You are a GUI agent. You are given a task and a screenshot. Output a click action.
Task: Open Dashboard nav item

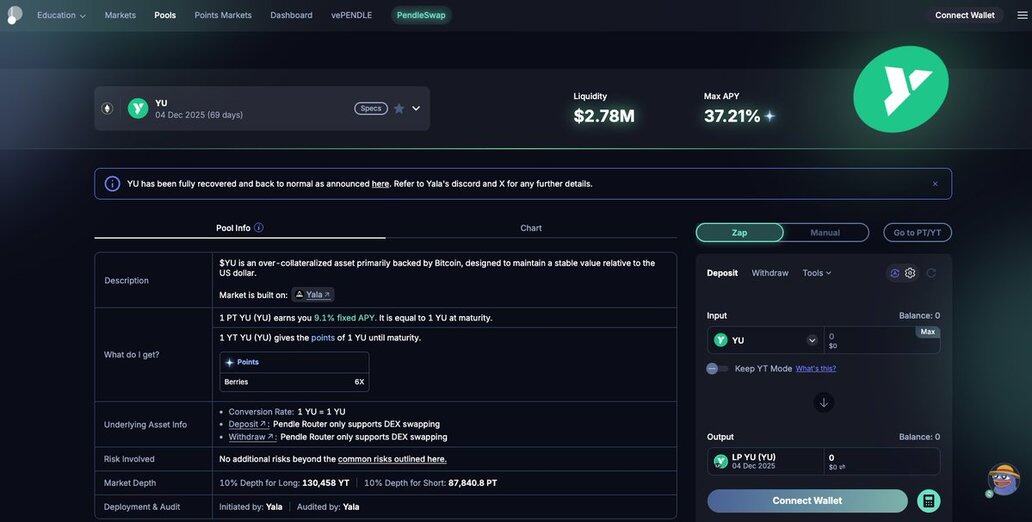click(x=291, y=15)
